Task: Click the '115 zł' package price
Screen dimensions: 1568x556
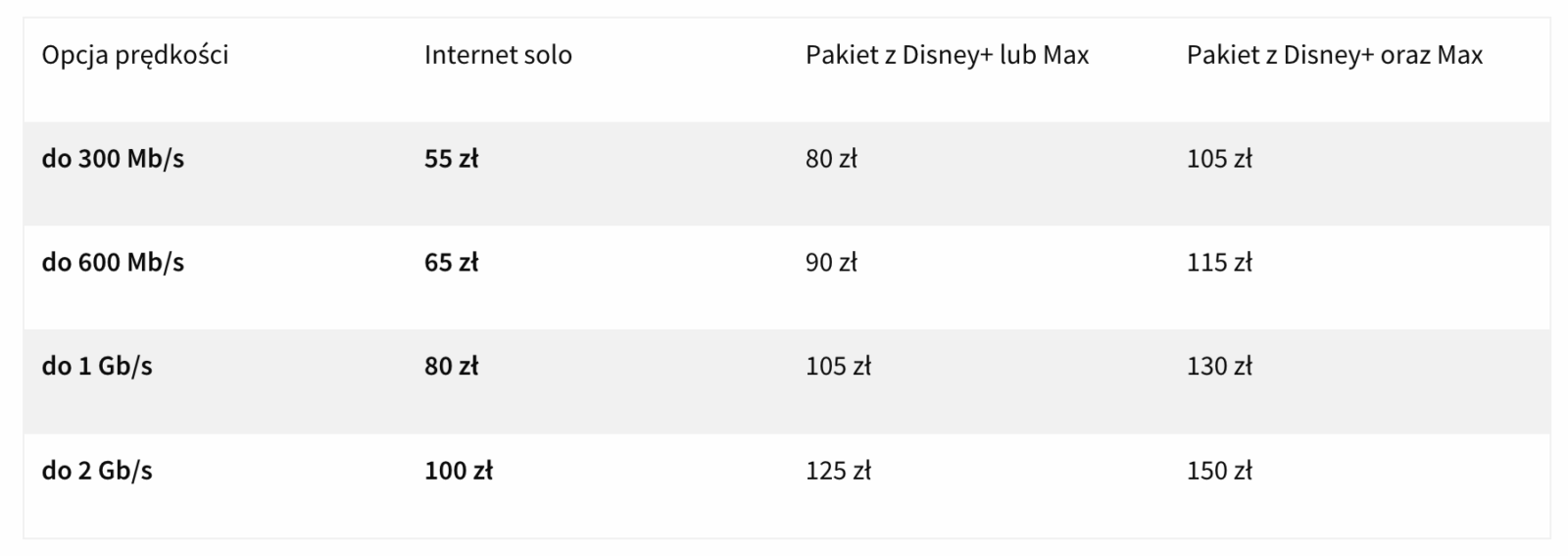Action: point(1219,263)
